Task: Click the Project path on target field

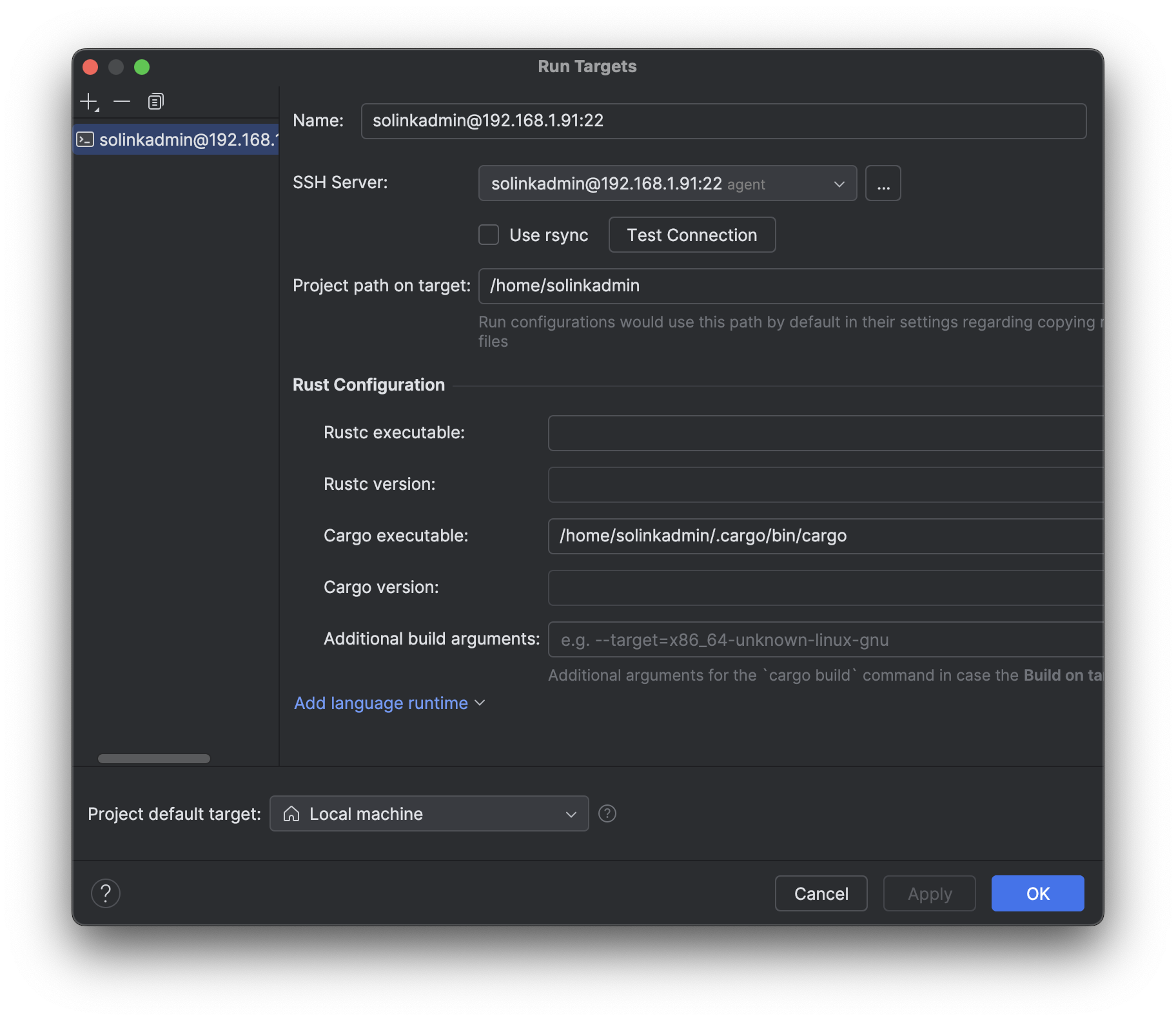Action: pyautogui.click(x=790, y=286)
